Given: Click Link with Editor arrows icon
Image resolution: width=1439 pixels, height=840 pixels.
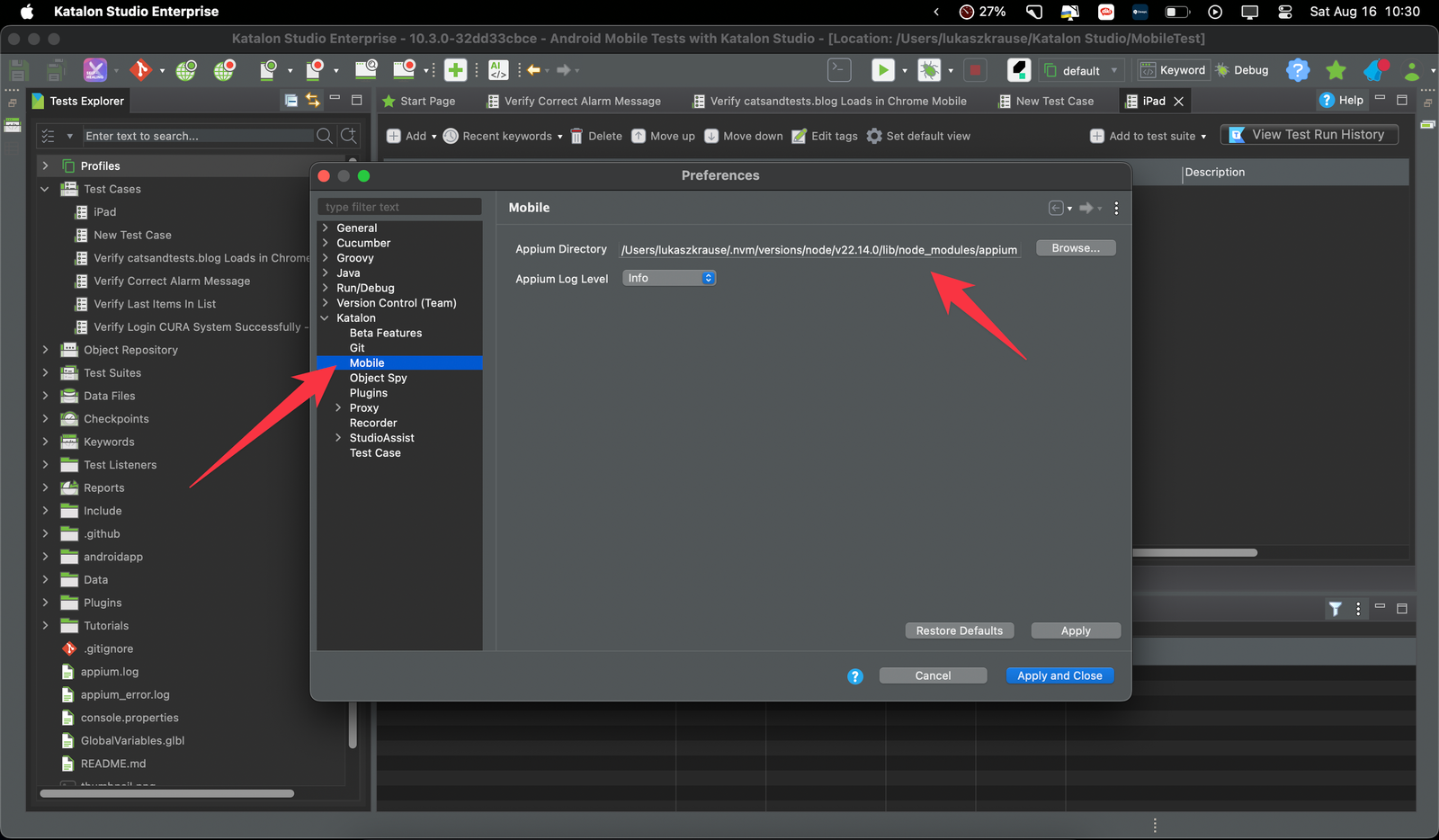Looking at the screenshot, I should [x=312, y=101].
